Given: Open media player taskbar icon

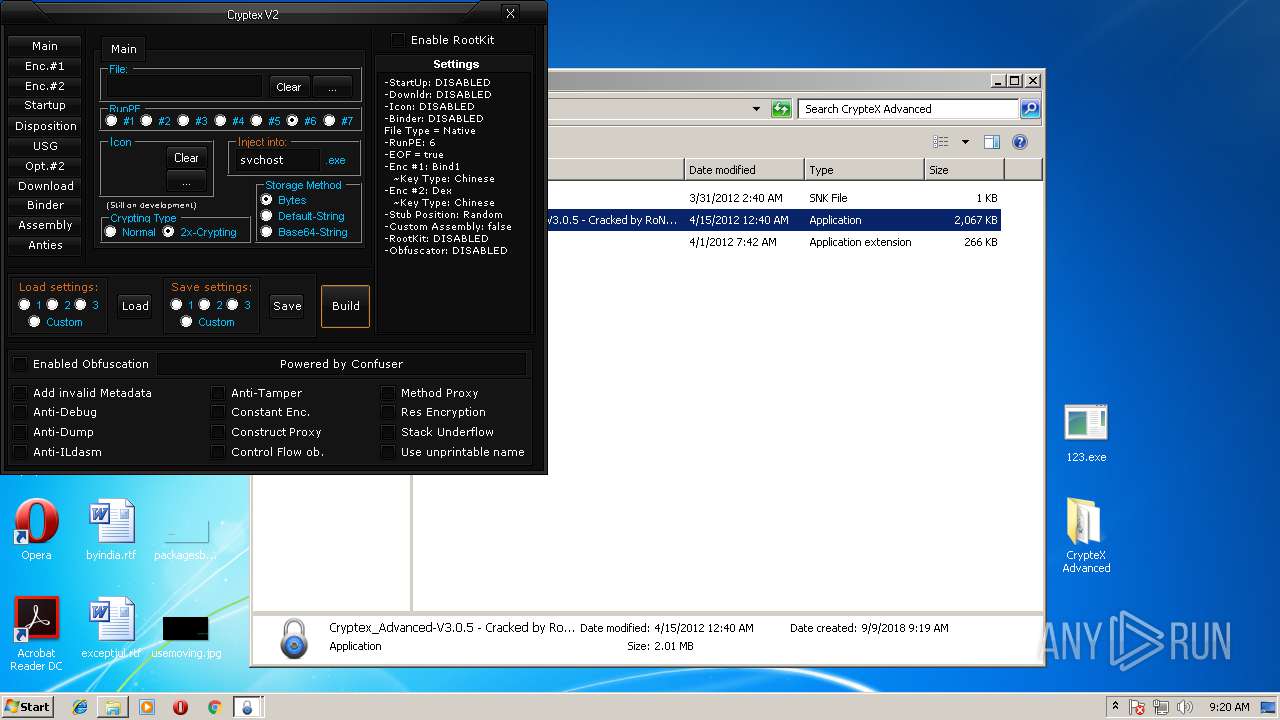Looking at the screenshot, I should pyautogui.click(x=147, y=707).
